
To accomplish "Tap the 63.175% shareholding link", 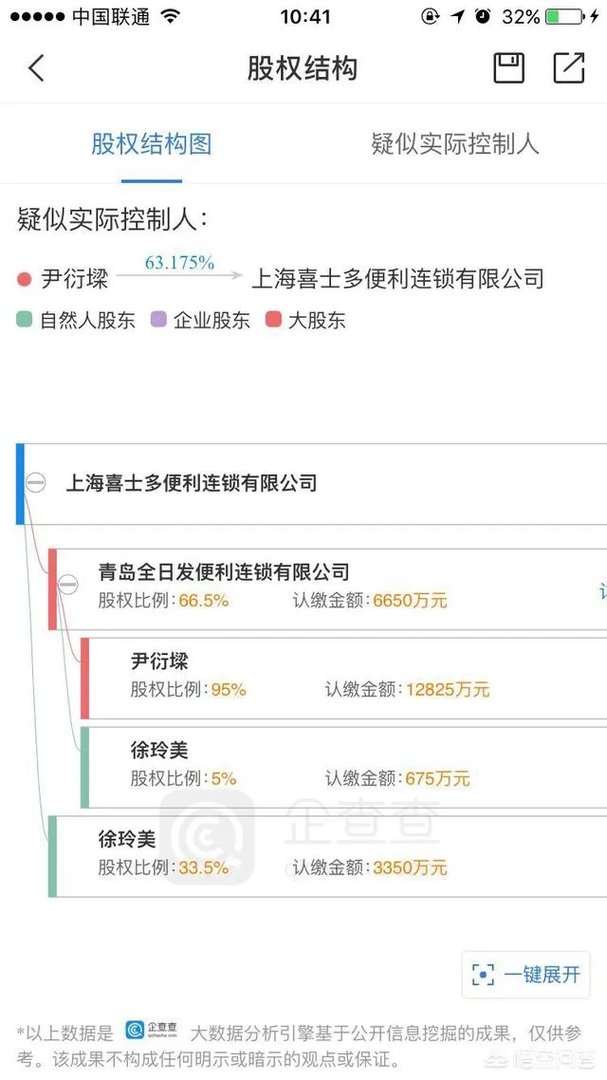I will [179, 262].
